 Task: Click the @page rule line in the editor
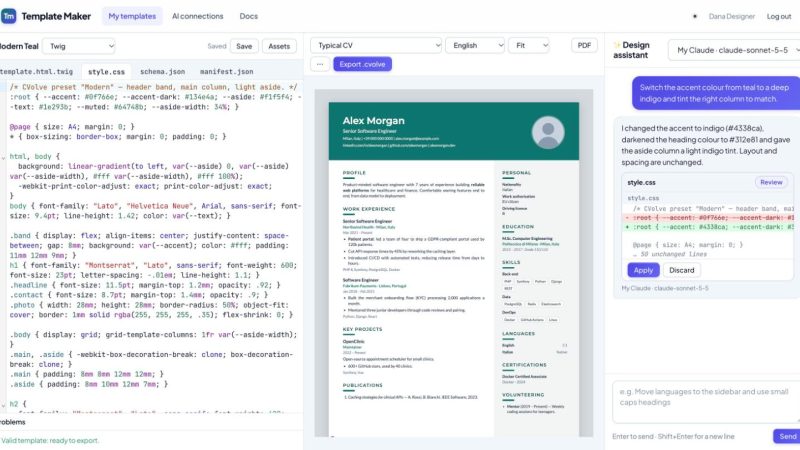point(72,127)
